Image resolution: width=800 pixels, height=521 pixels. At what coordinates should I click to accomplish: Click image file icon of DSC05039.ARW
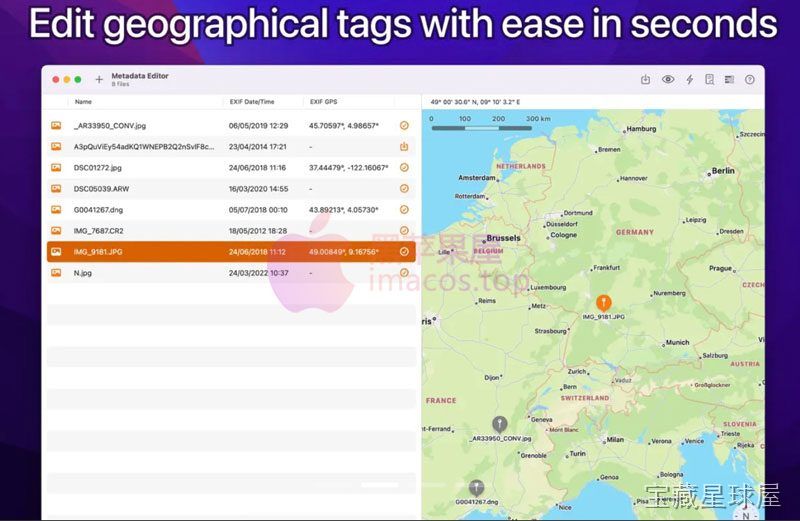(x=56, y=188)
